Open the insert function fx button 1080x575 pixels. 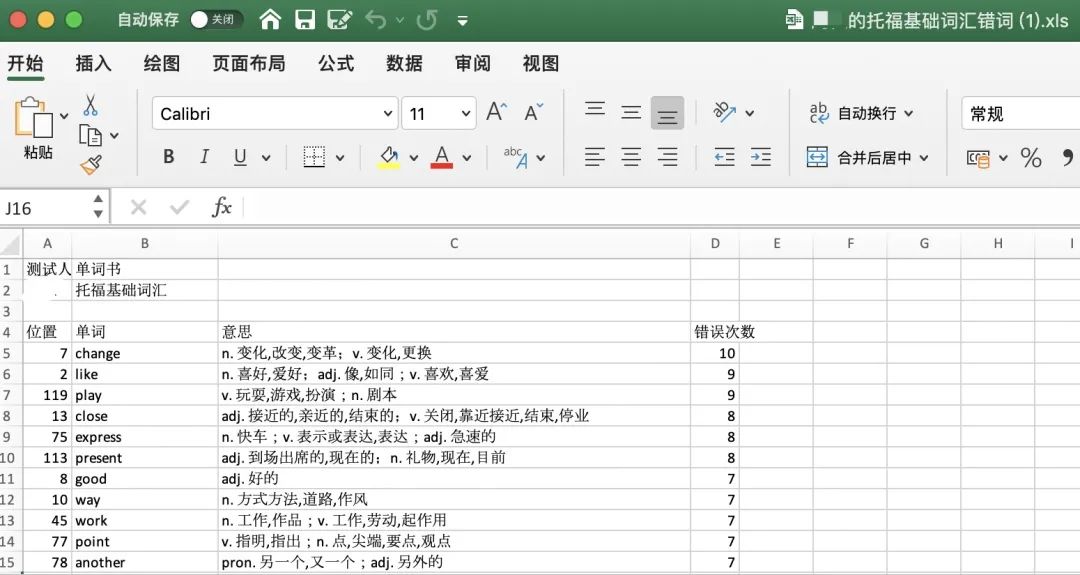(x=222, y=207)
